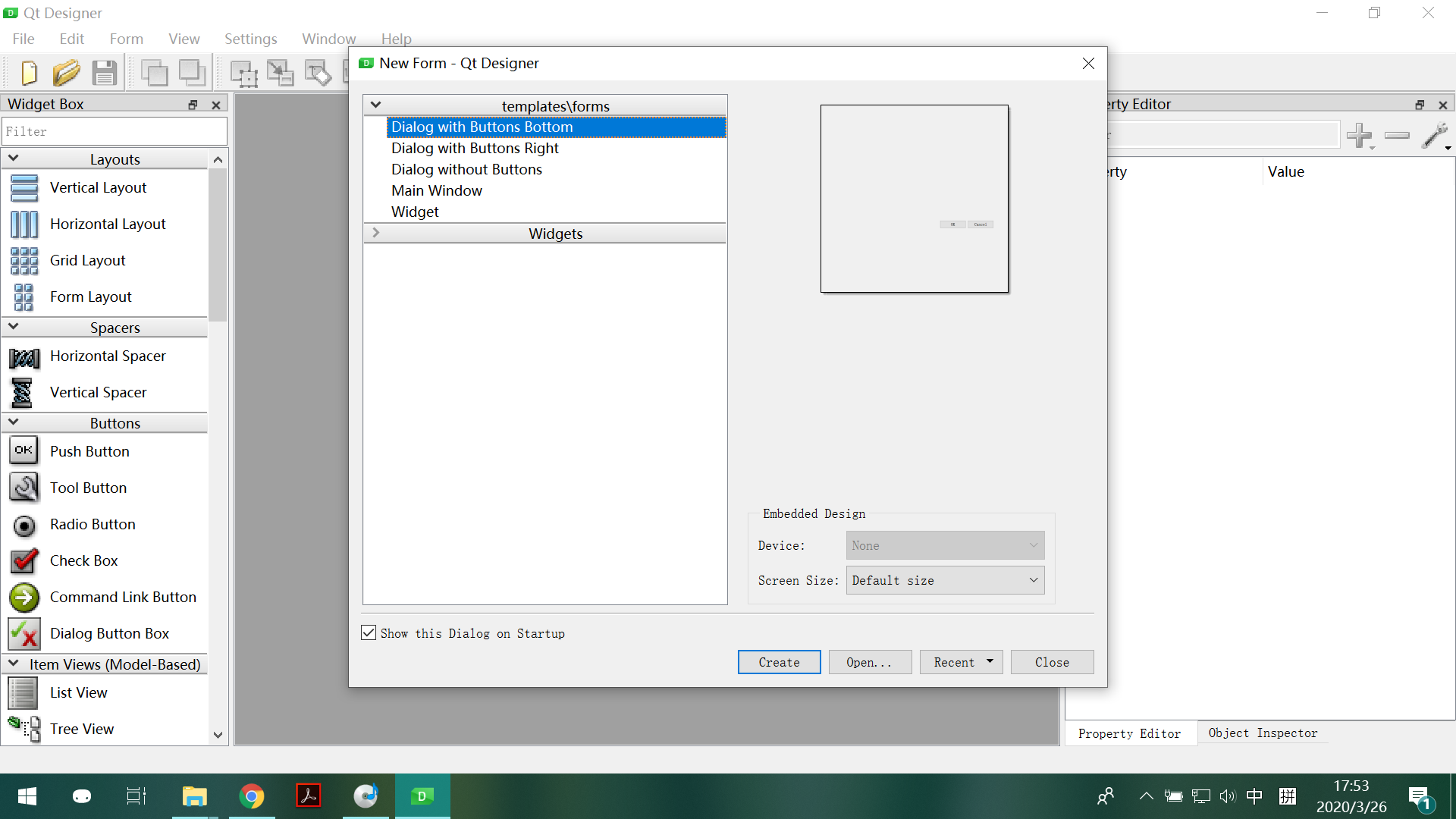Click the Open folder toolbar icon
The height and width of the screenshot is (819, 1456).
point(66,73)
